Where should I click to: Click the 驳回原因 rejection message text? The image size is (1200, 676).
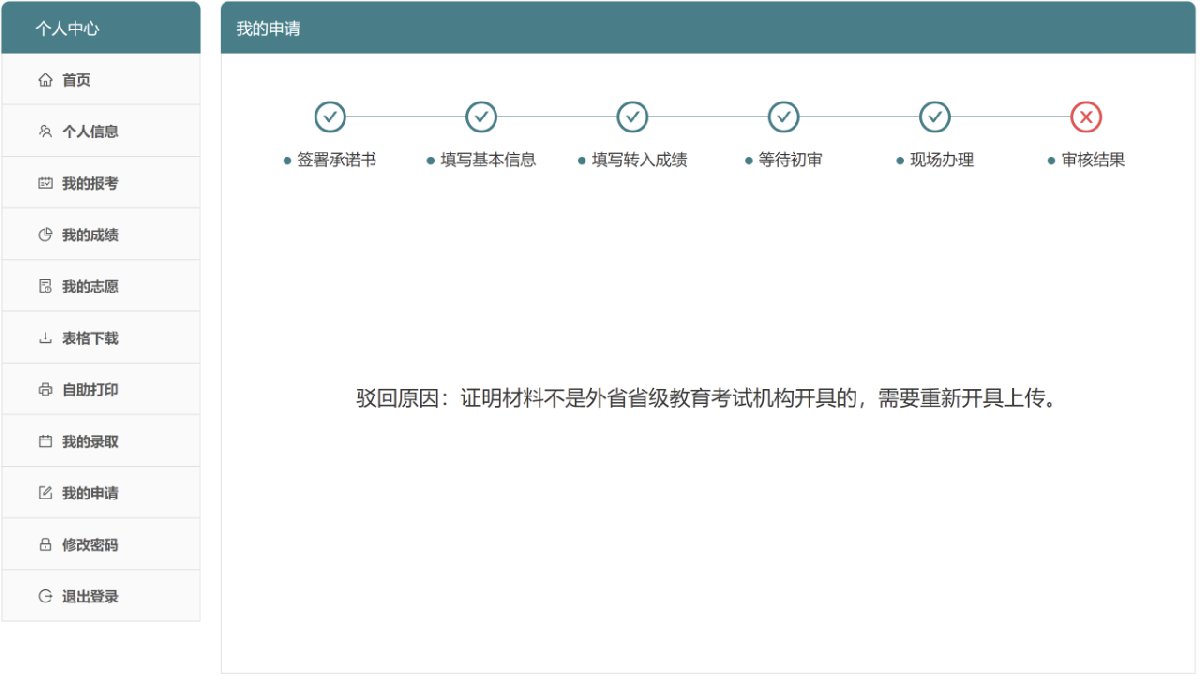[707, 399]
